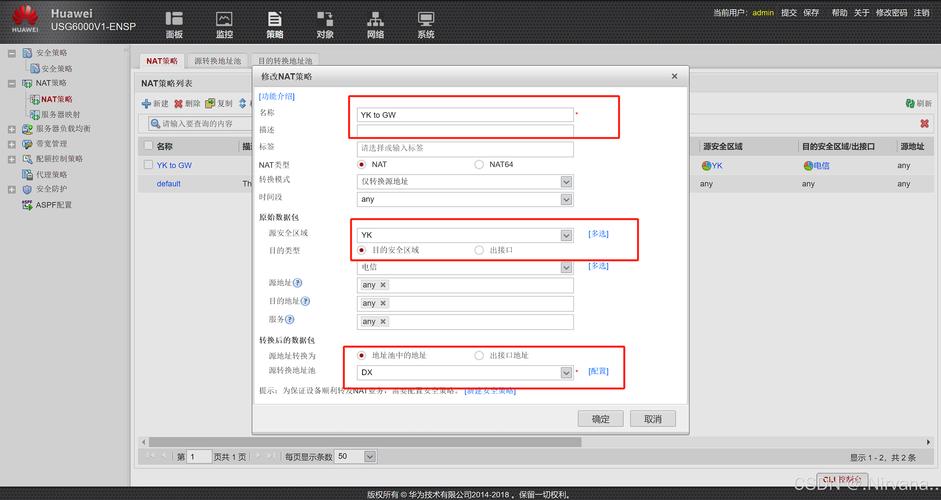Screen dimensions: 941x500
Task: Switch to the 目的转换地址池 tab
Action: pos(285,61)
